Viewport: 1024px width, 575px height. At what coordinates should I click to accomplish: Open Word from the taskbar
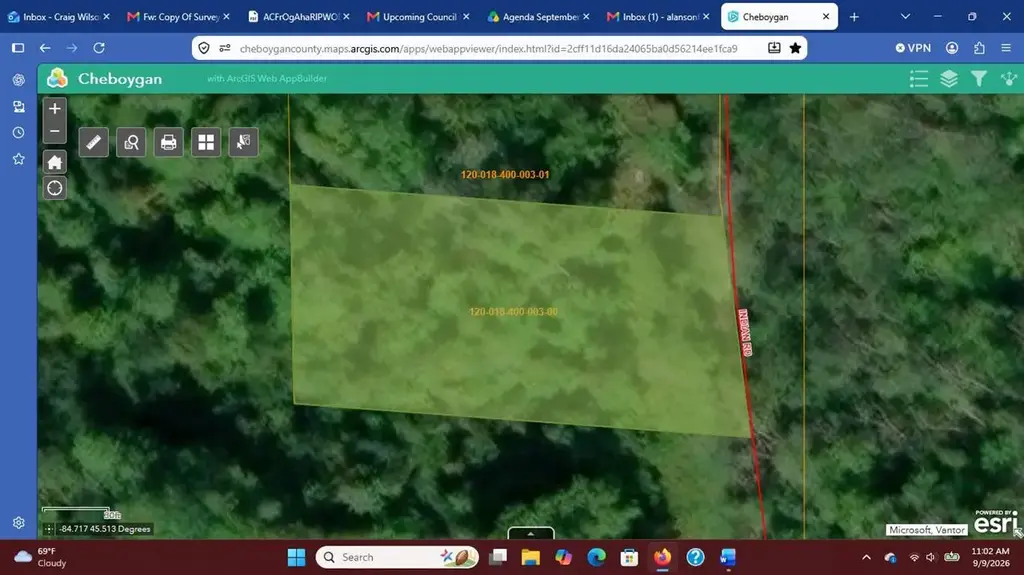728,557
